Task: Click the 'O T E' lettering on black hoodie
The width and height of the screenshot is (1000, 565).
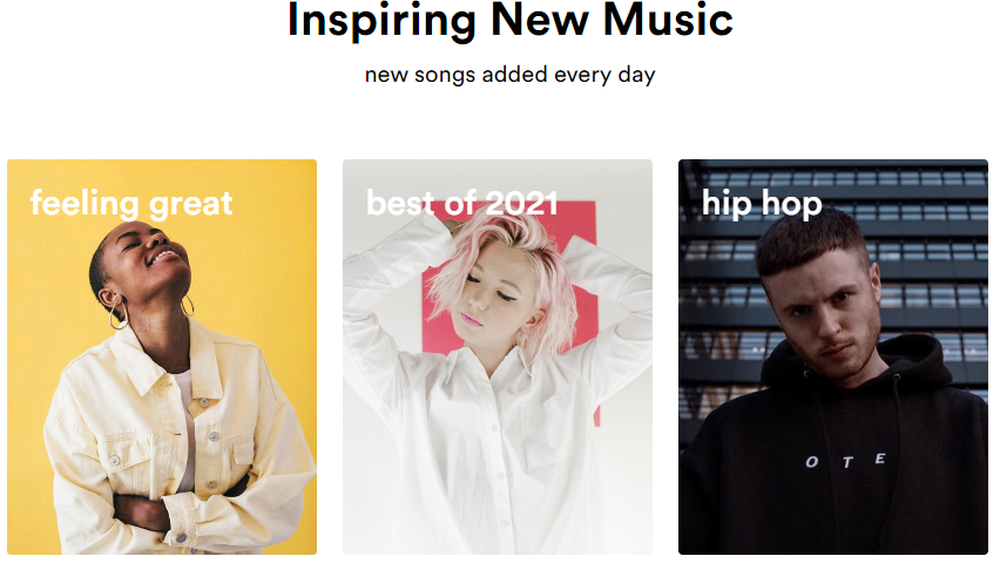Action: click(x=846, y=460)
